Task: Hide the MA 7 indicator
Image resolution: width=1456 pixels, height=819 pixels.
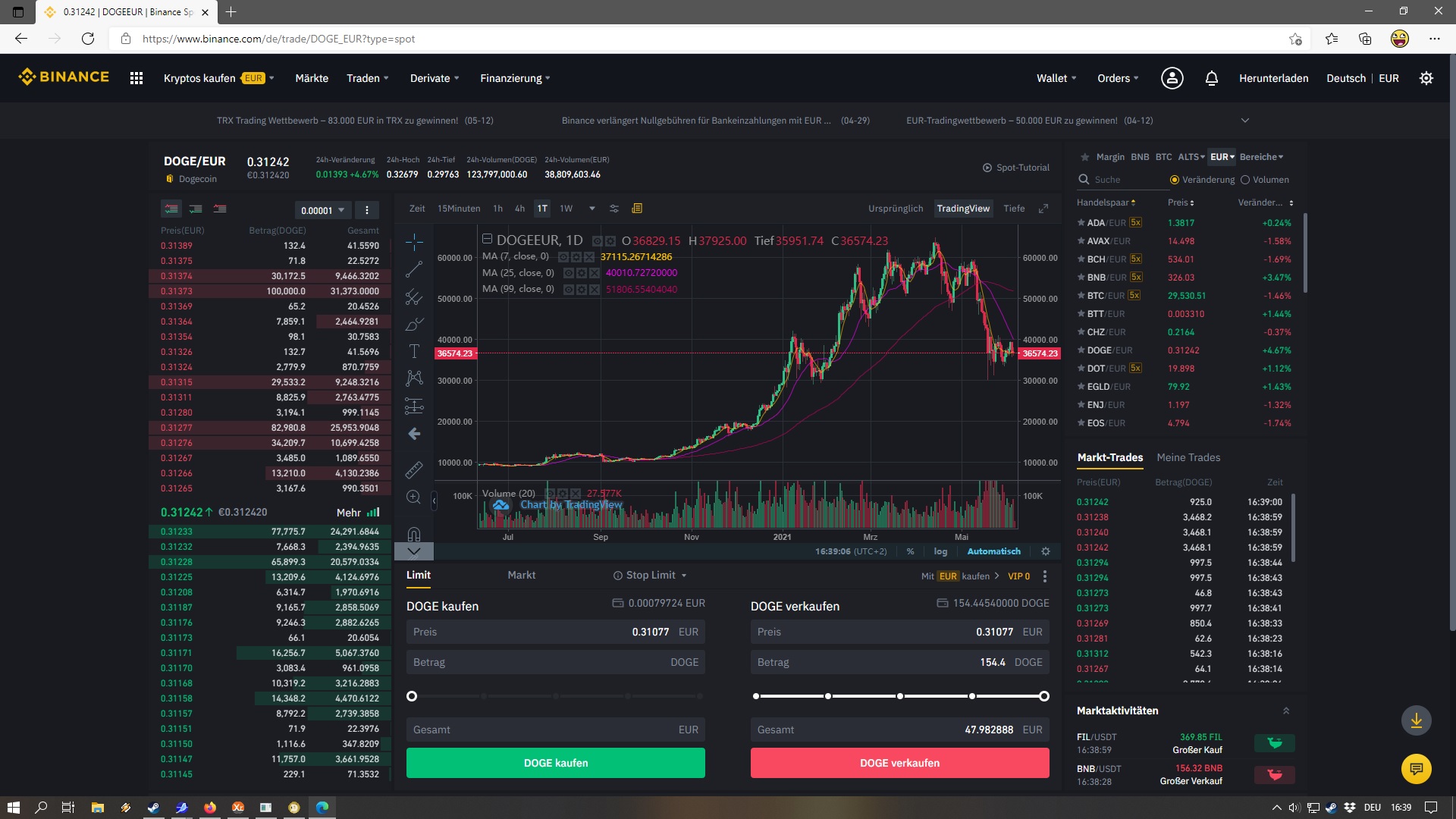Action: [x=564, y=257]
